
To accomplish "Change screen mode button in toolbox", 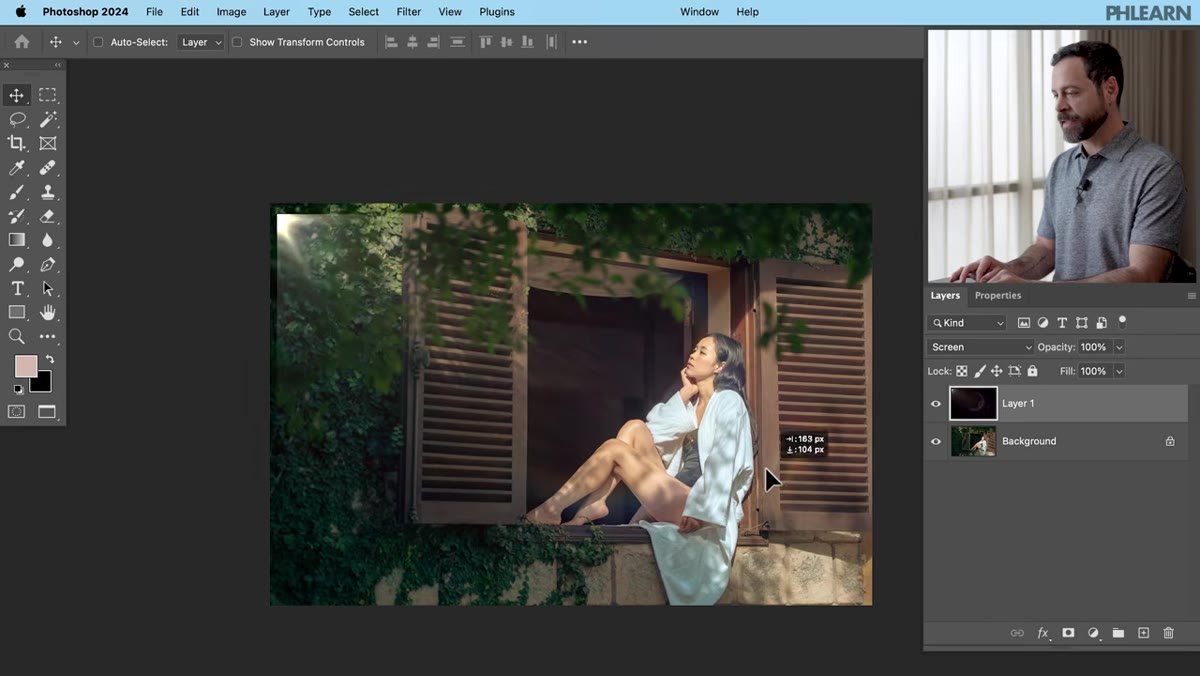I will (47, 411).
